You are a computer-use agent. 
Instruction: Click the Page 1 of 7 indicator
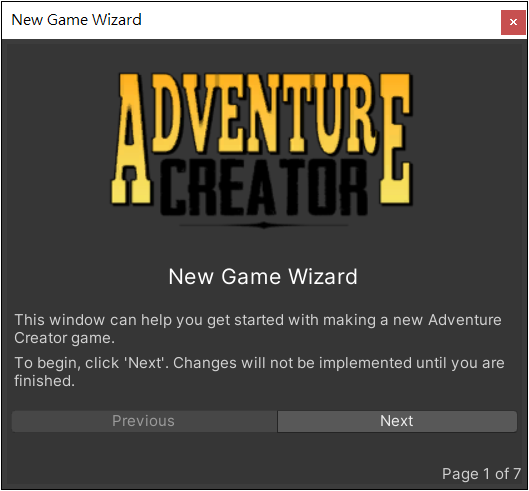pos(481,474)
